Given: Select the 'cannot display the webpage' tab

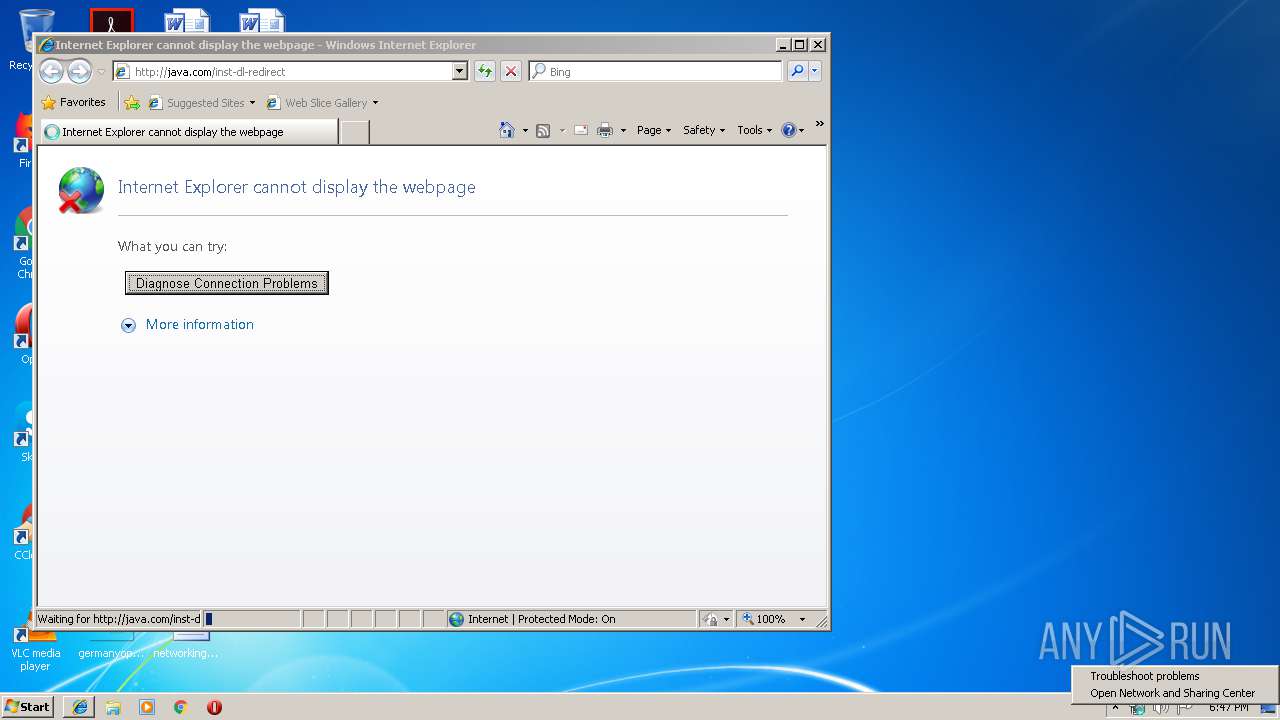Looking at the screenshot, I should [189, 132].
